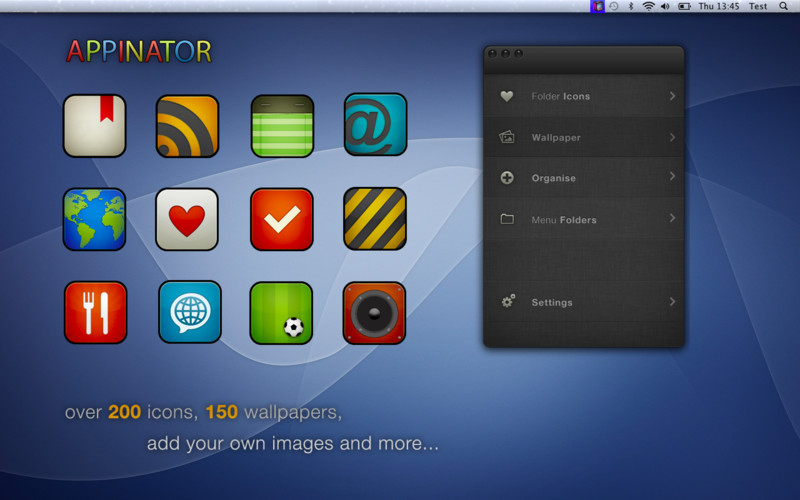Select the globe speech bubble icon
The height and width of the screenshot is (500, 800).
tap(190, 312)
